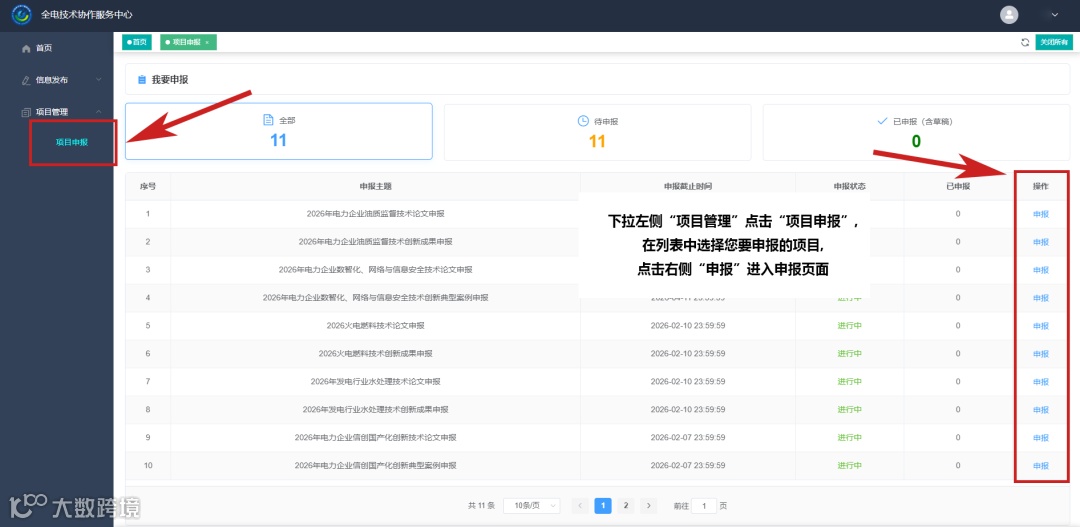Click topic 2026年电力企业信创国产化创新技术论文申报
1080x527 pixels.
point(375,437)
